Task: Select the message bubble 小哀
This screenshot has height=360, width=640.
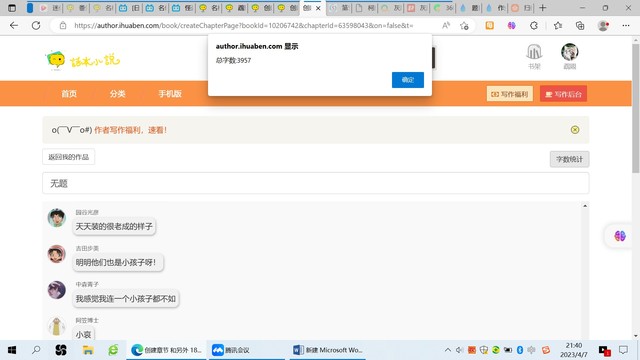Action: pyautogui.click(x=83, y=334)
